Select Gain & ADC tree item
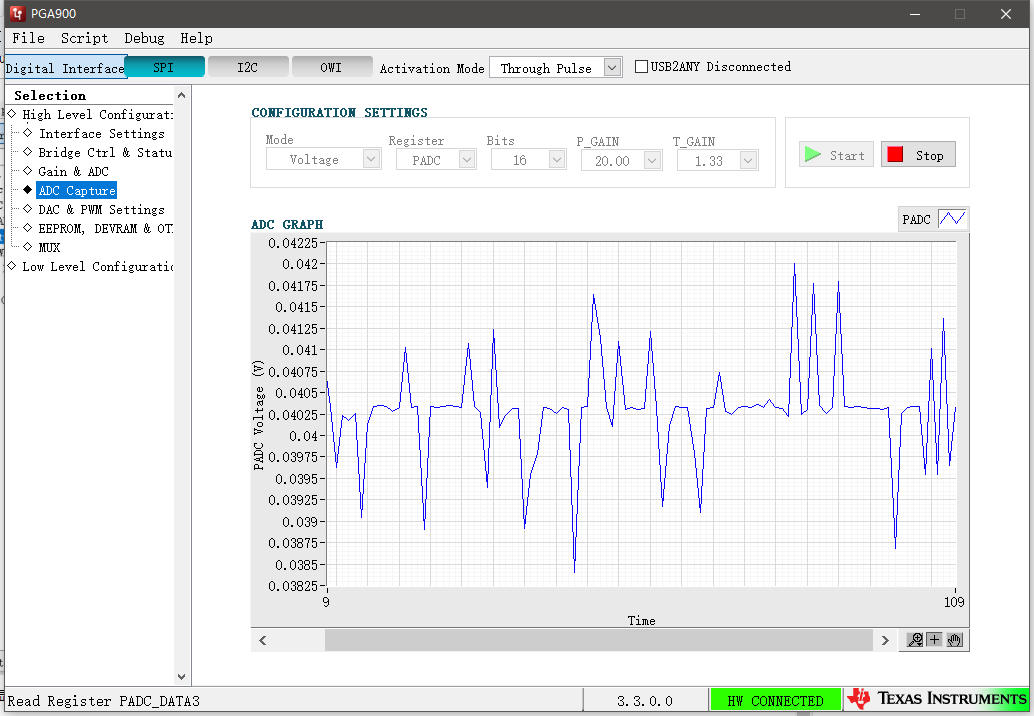1034x716 pixels. click(73, 171)
